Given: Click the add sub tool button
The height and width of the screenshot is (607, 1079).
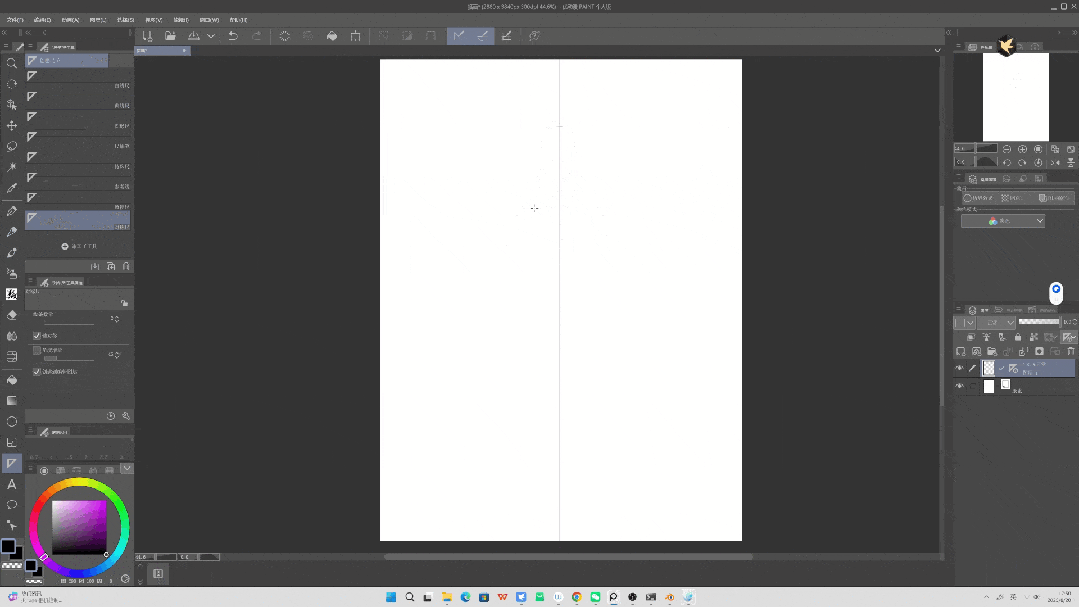Looking at the screenshot, I should 78,246.
